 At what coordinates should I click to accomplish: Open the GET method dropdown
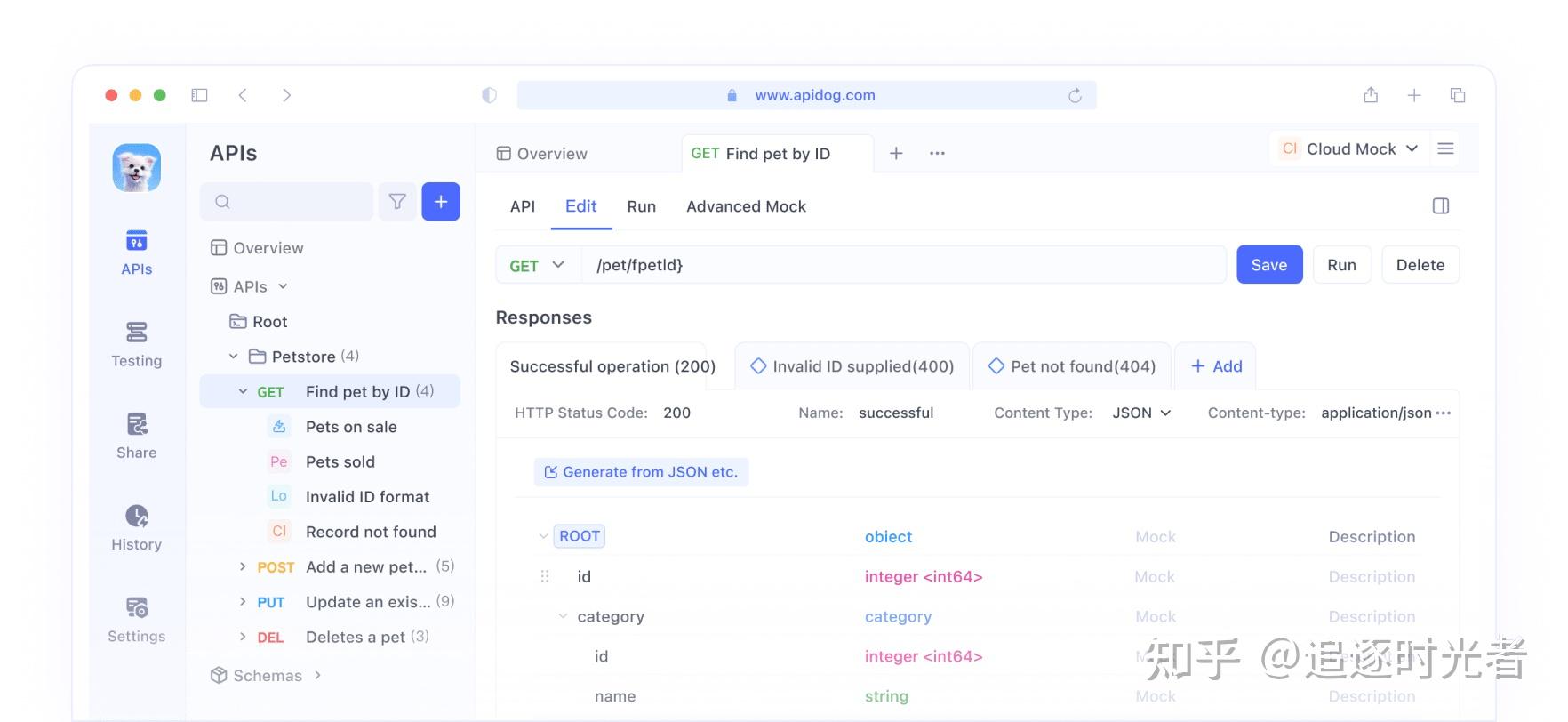(x=538, y=265)
